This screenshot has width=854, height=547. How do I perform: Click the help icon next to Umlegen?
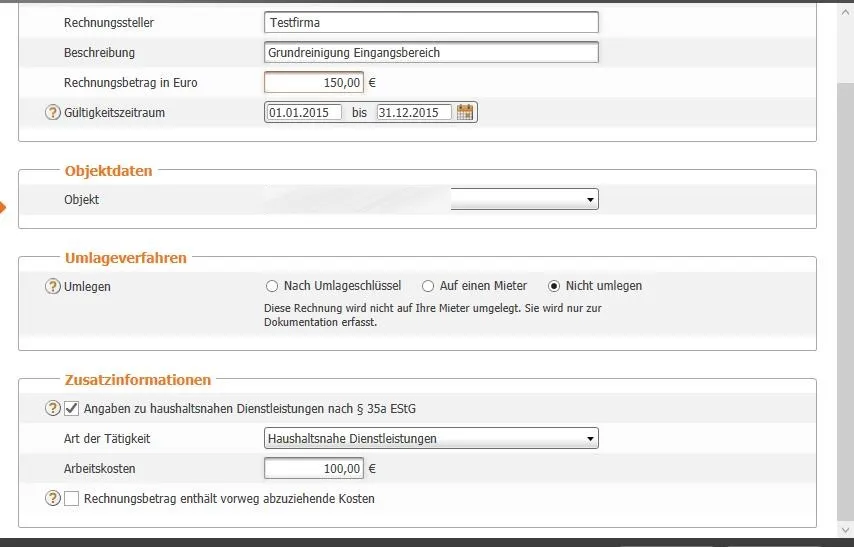point(53,286)
